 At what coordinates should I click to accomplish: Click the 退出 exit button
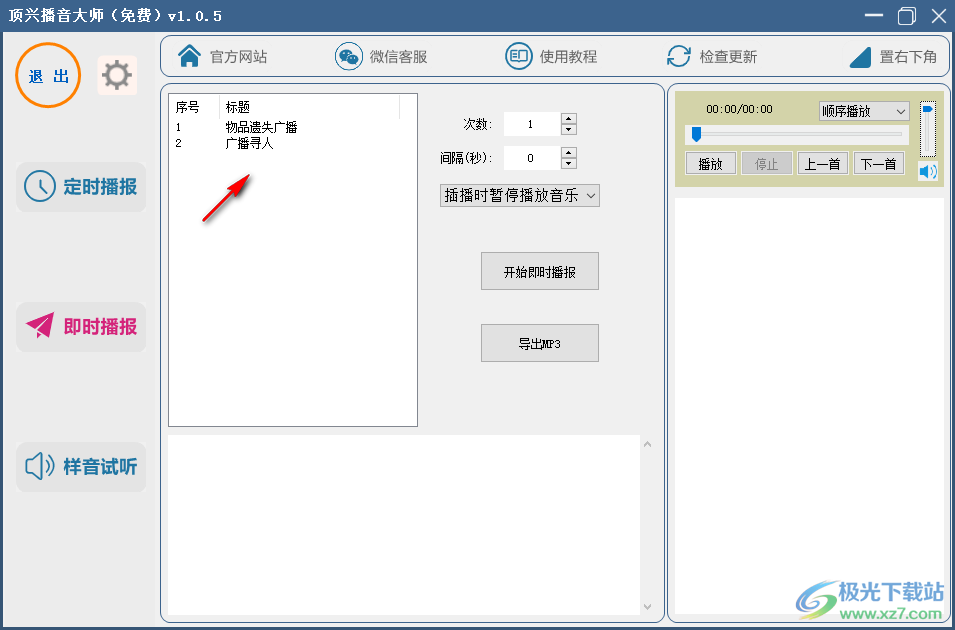point(47,75)
